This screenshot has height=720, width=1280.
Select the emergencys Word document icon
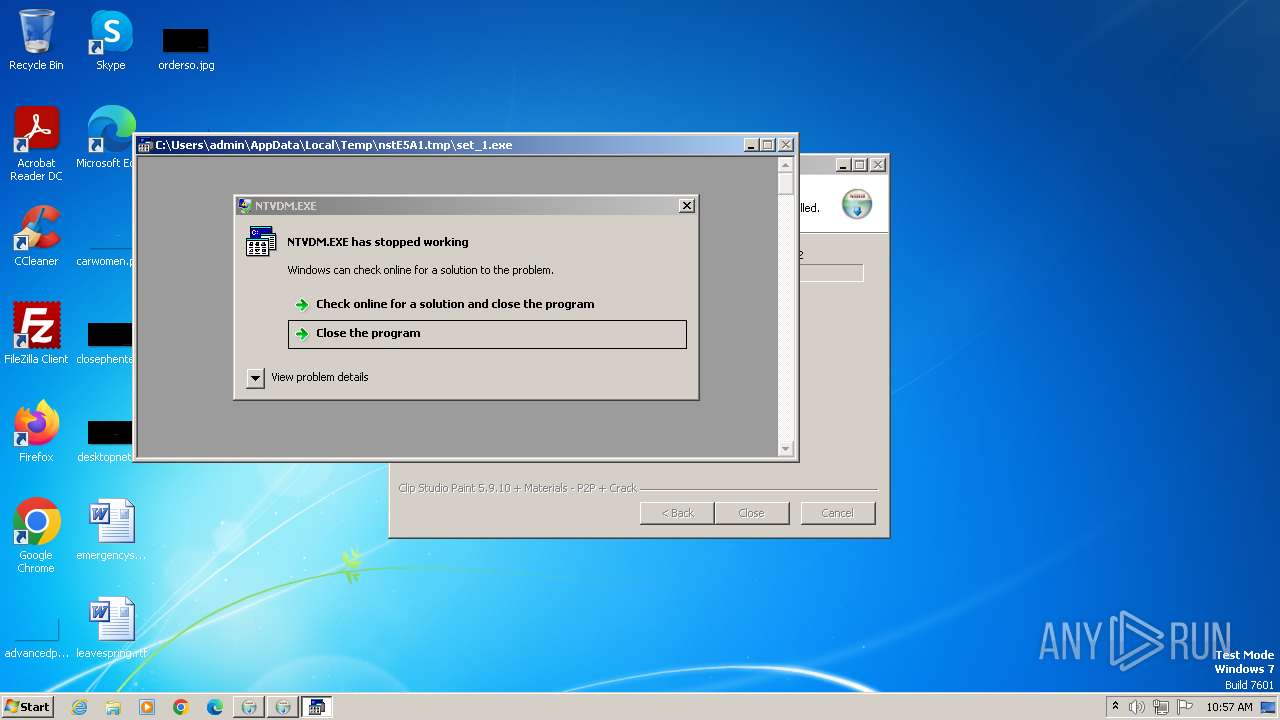tap(111, 530)
